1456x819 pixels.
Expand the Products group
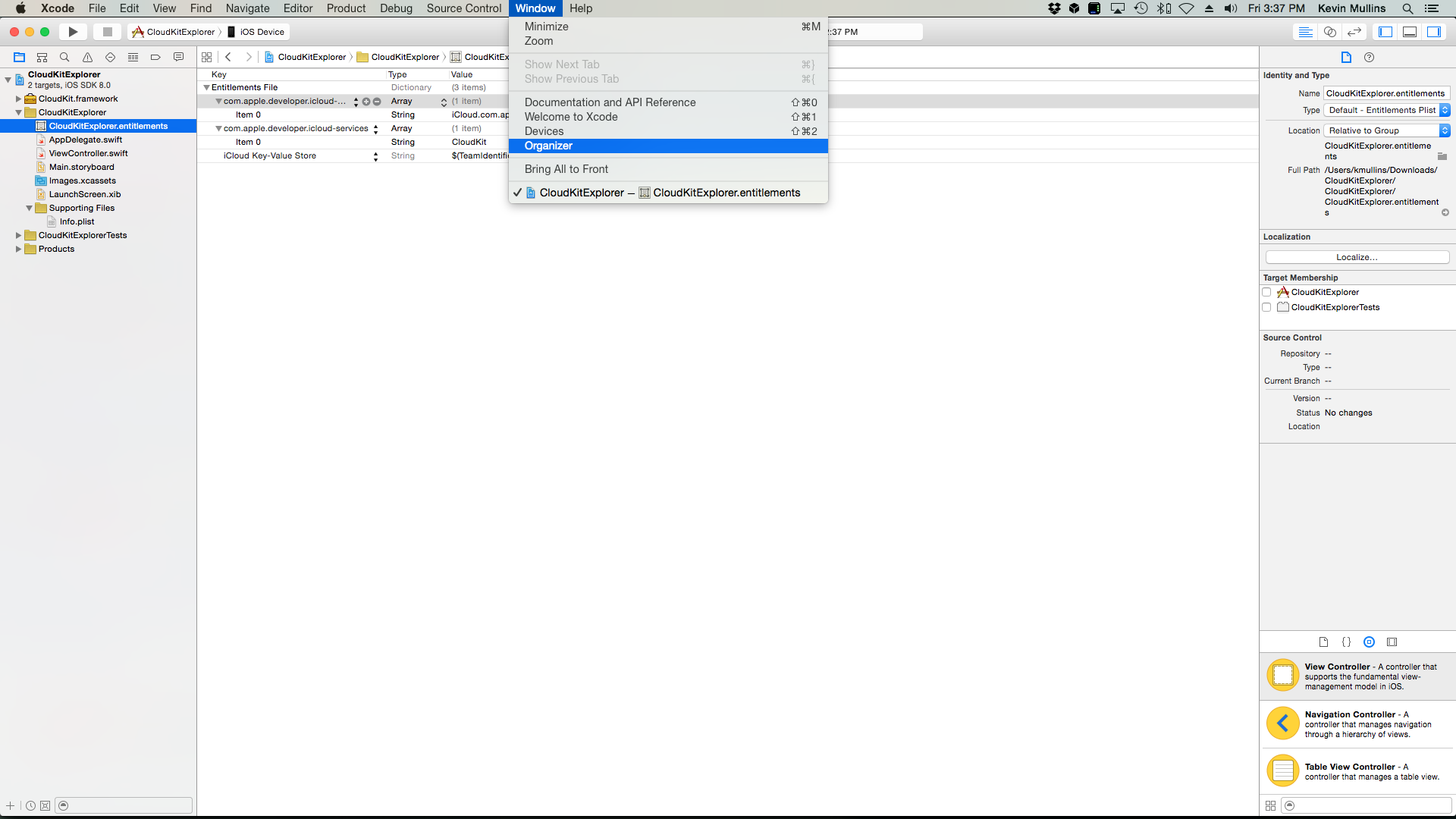18,249
